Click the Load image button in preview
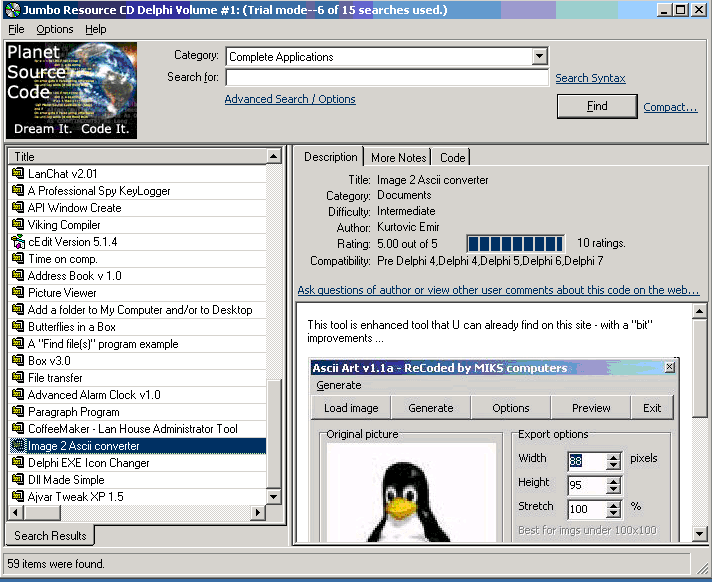712x582 pixels. pyautogui.click(x=351, y=408)
